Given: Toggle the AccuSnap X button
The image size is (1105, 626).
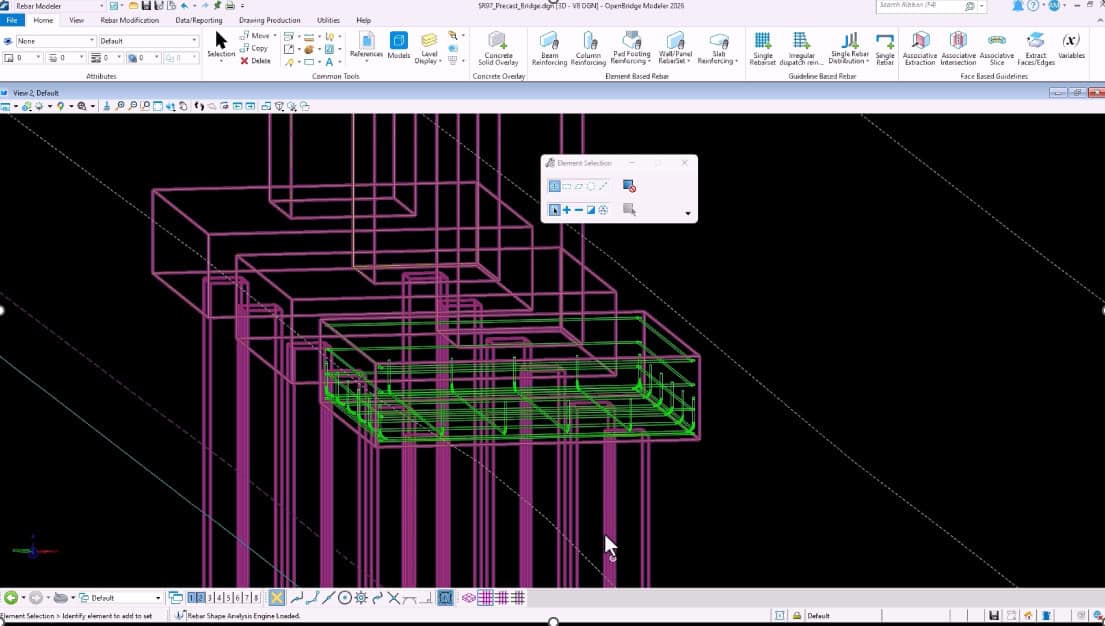Looking at the screenshot, I should (x=276, y=598).
